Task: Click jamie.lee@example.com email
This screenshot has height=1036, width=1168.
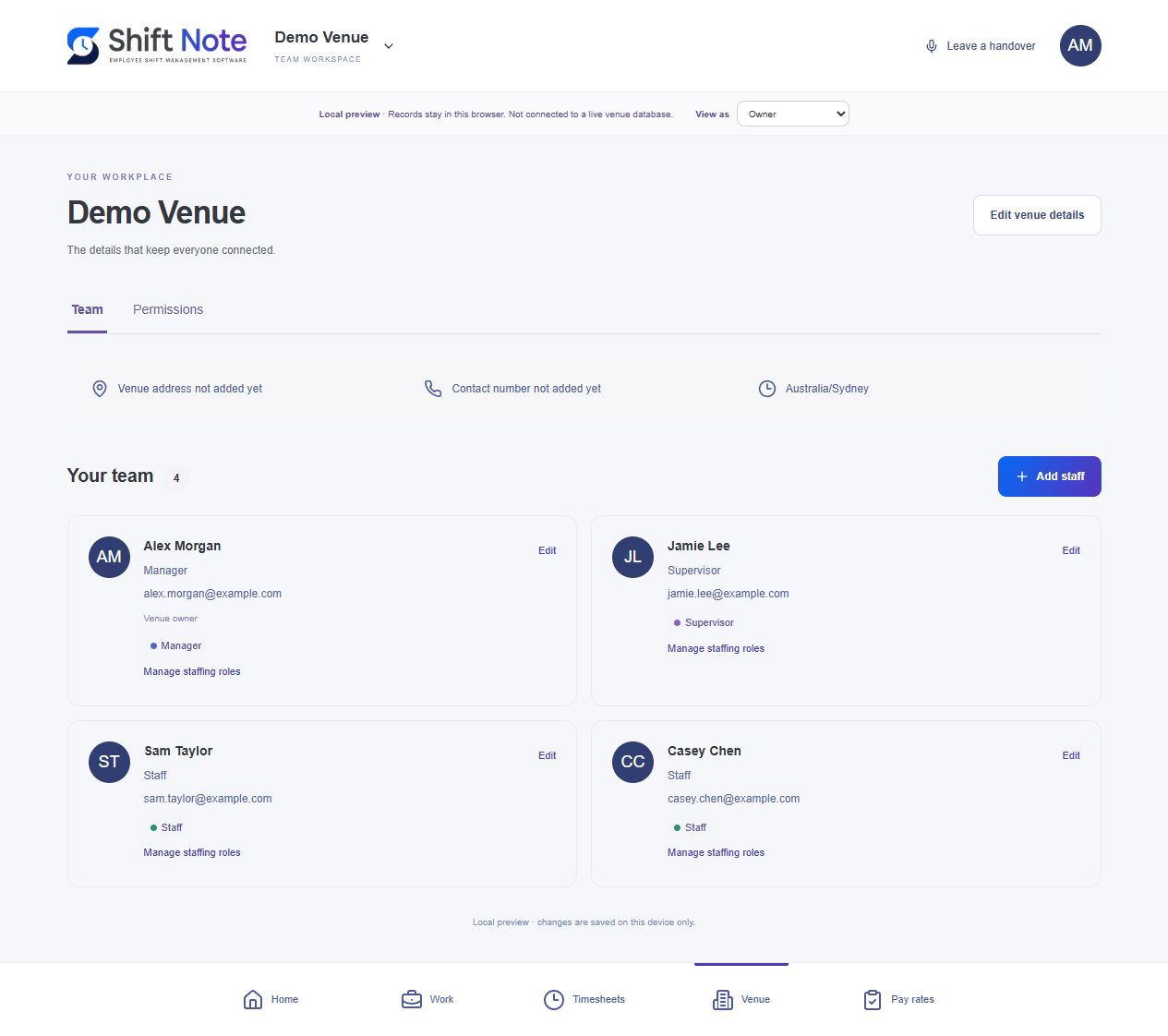Action: point(728,594)
